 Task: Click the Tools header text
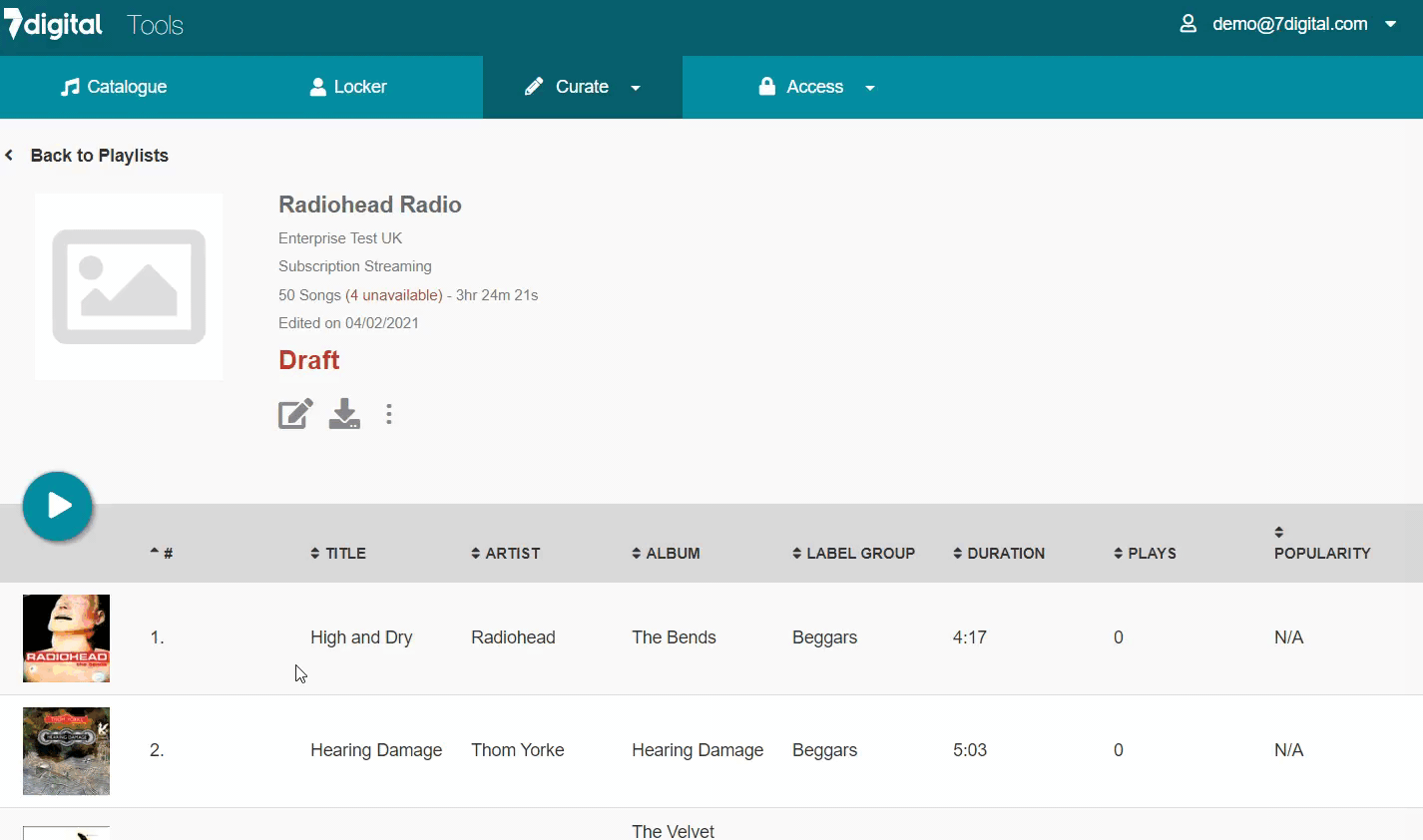(156, 25)
